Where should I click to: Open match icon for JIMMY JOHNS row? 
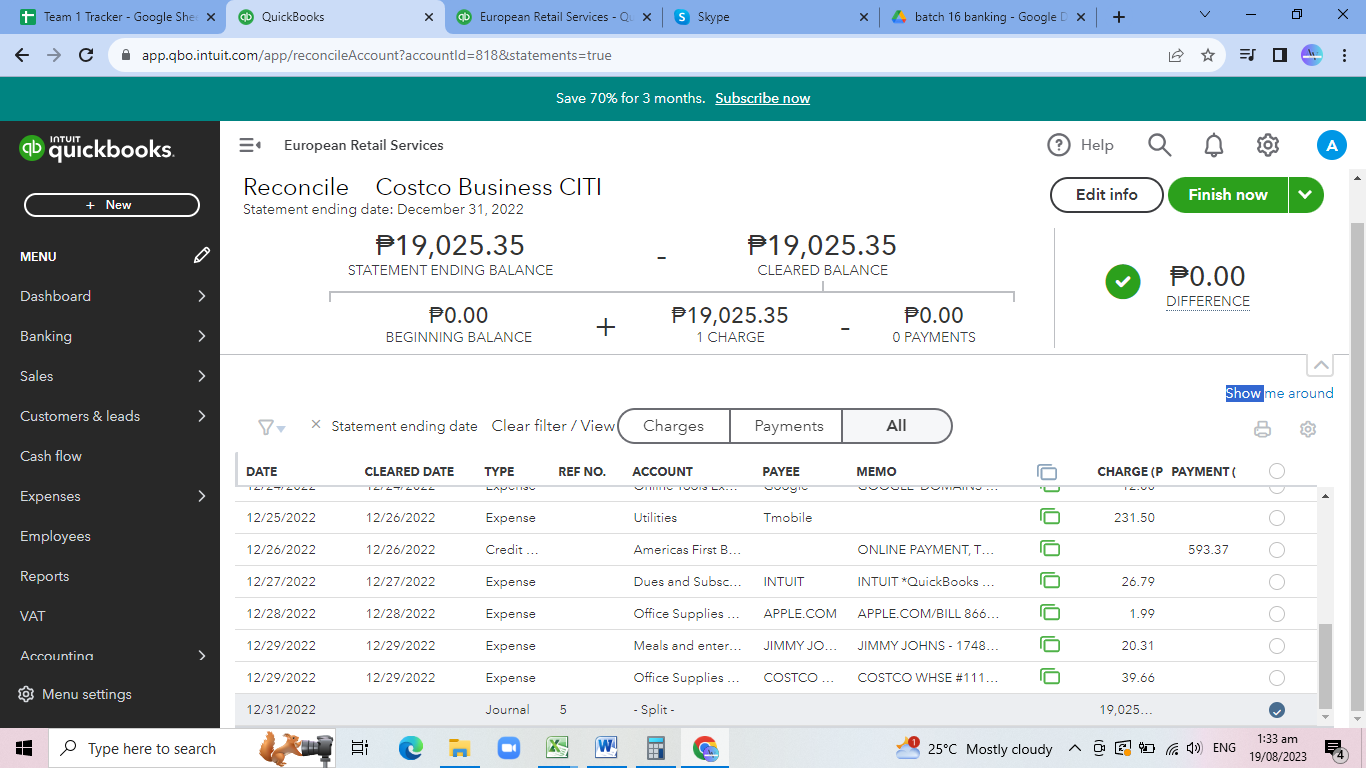[x=1050, y=645]
